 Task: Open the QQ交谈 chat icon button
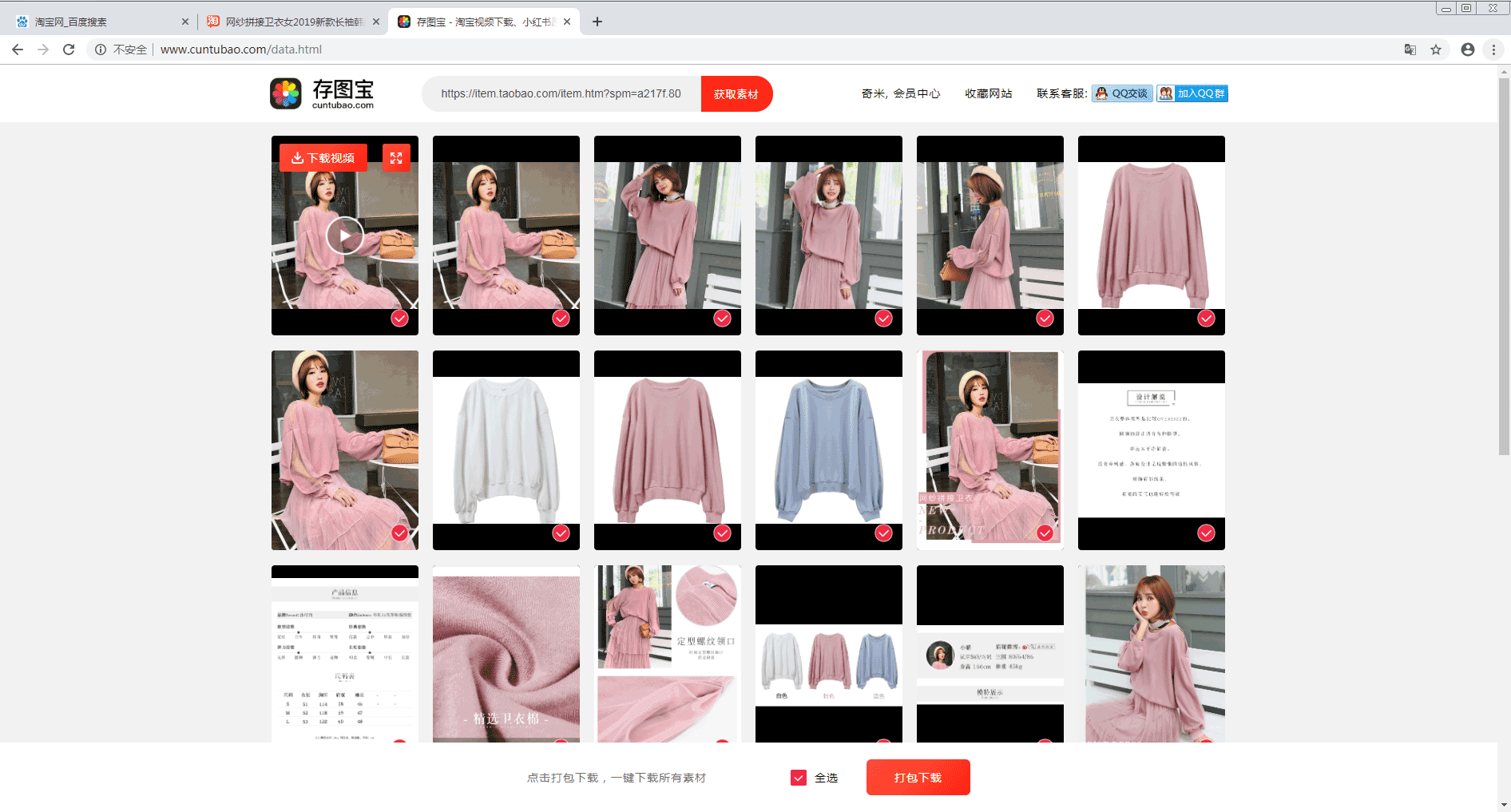[1122, 93]
